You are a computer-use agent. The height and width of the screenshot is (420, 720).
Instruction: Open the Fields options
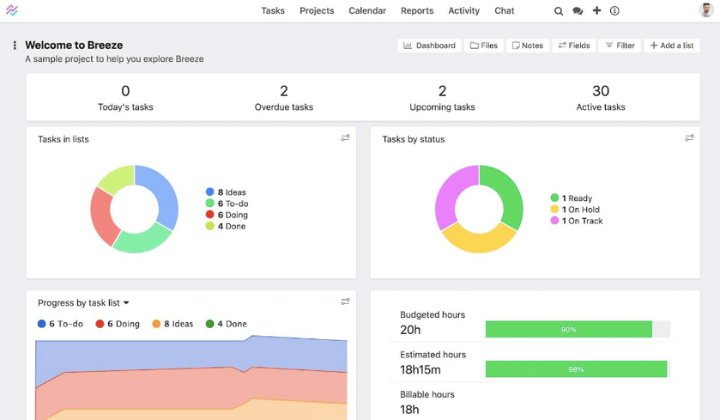click(x=574, y=46)
